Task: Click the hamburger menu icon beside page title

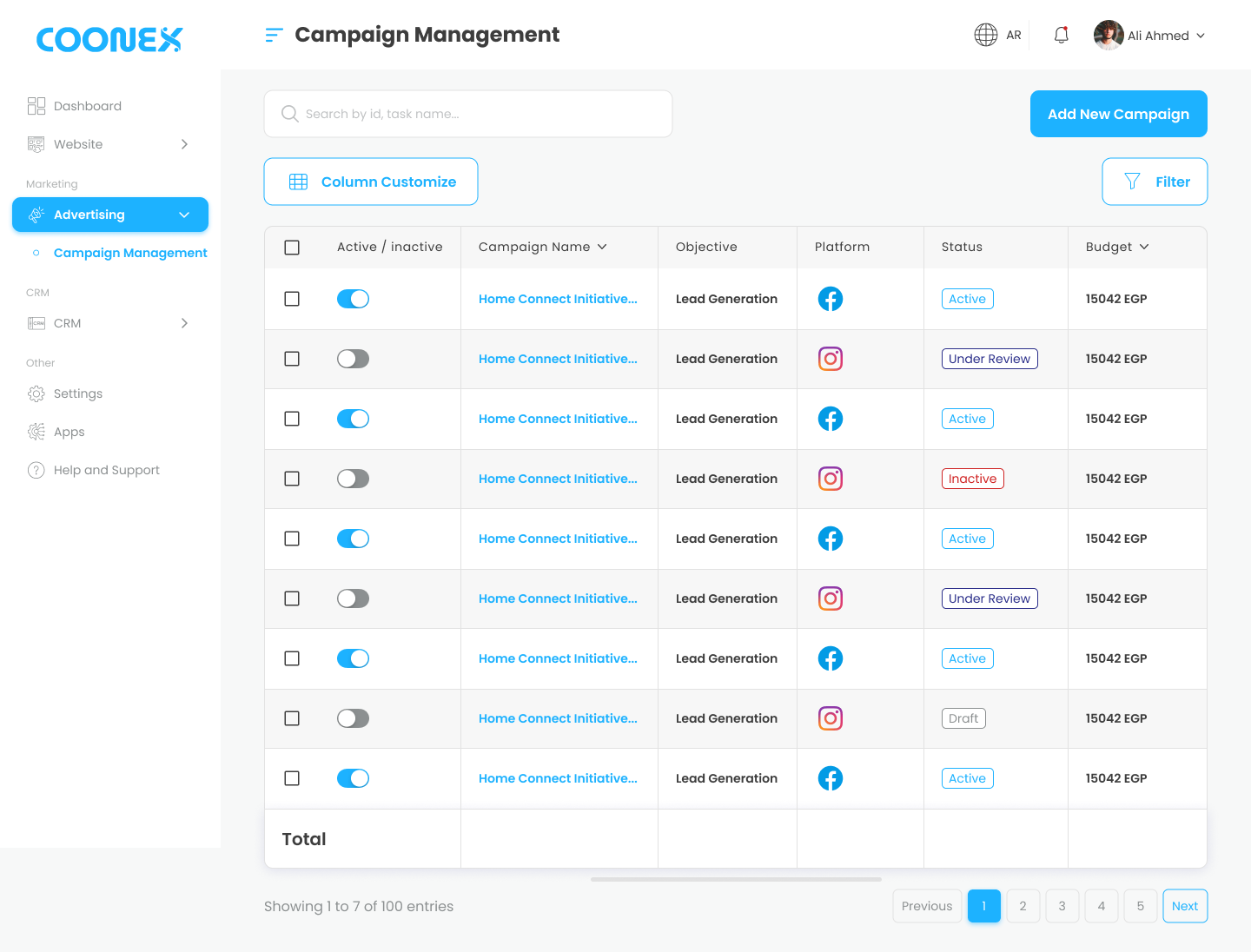Action: pos(274,36)
